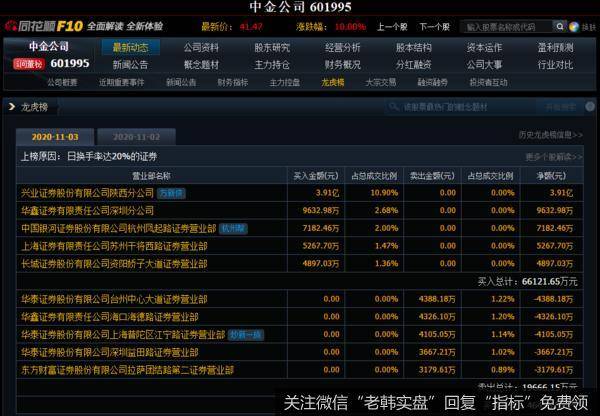Viewport: 600px width, 416px height.
Task: Open the 行业对比 menu tab
Action: coord(555,65)
